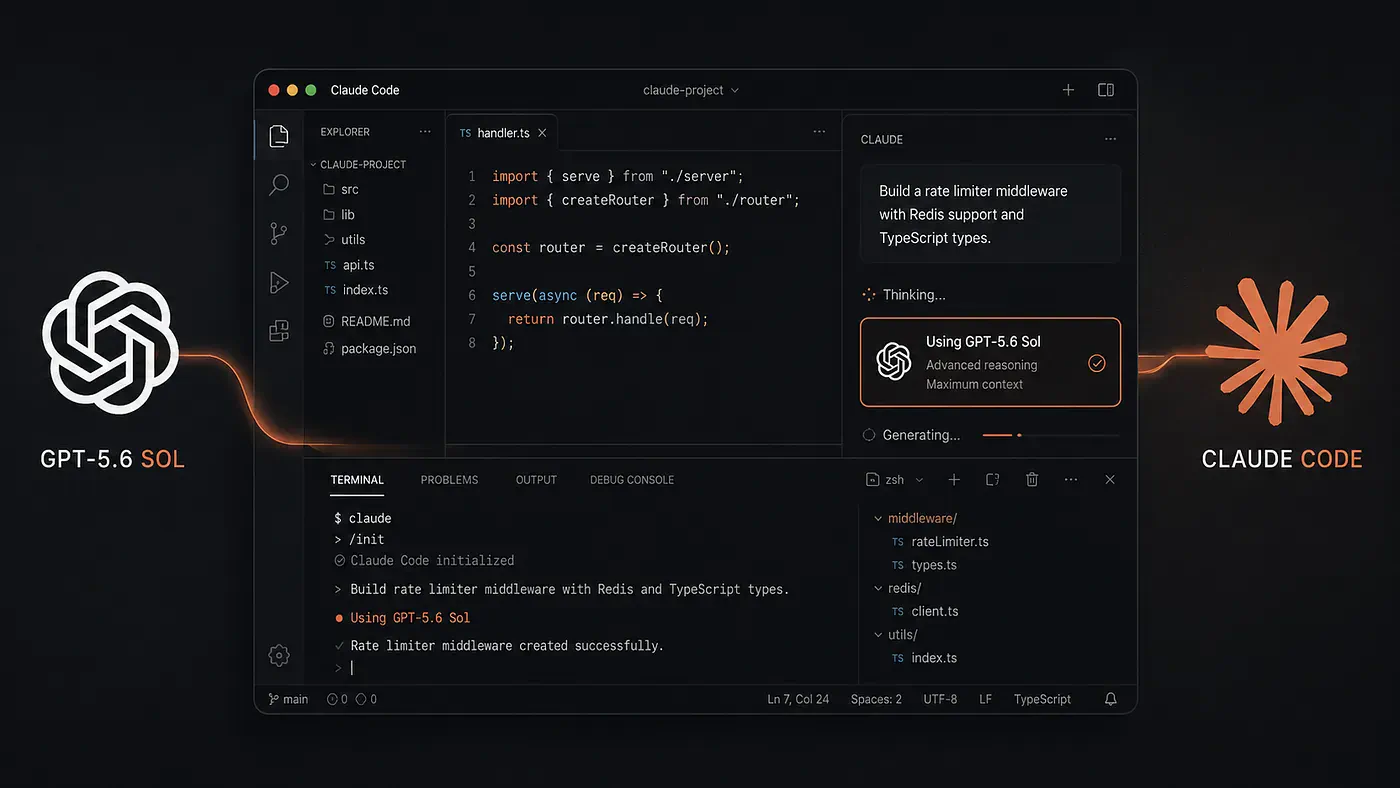The width and height of the screenshot is (1400, 788).
Task: Click the warnings count icon in status bar
Action: coord(366,699)
